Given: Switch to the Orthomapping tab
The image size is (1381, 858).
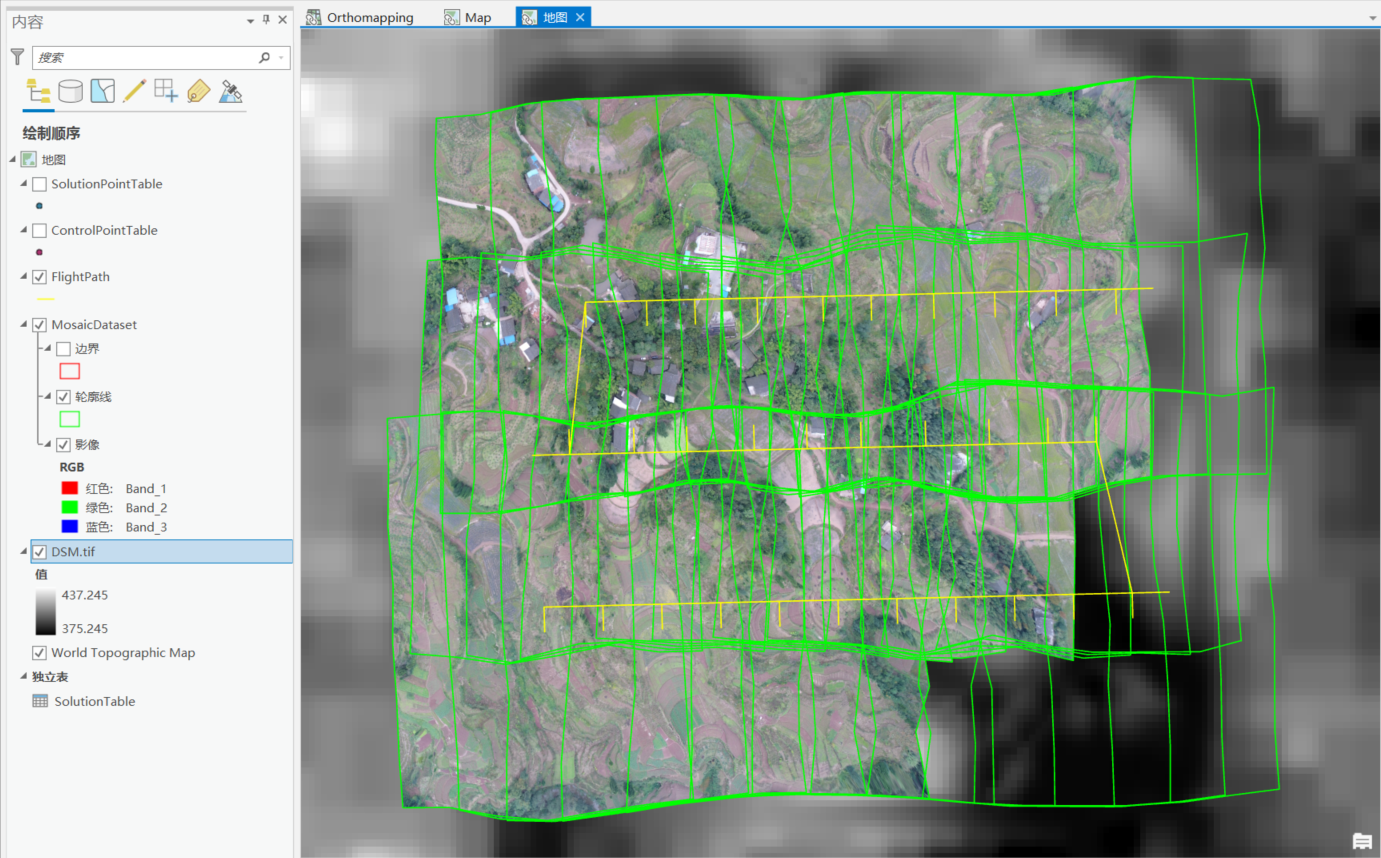Looking at the screenshot, I should [359, 17].
